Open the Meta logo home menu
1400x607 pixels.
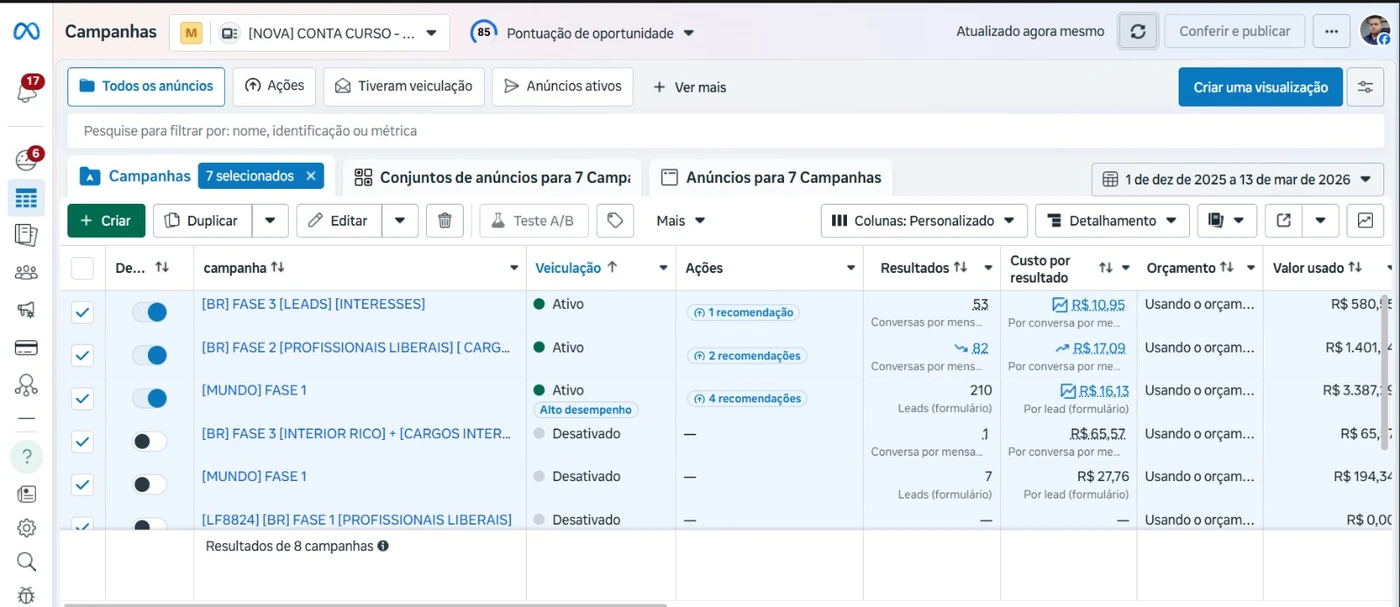tap(26, 32)
